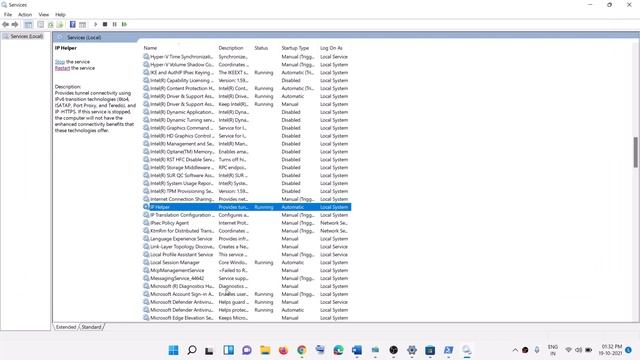Click the Stop the service link
Screen dimensions: 640x360
pyautogui.click(x=60, y=62)
